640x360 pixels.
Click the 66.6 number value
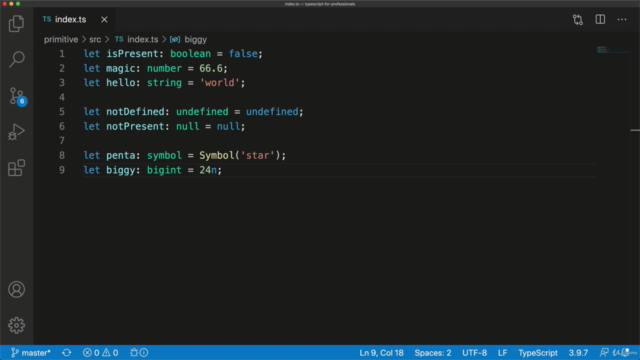click(211, 69)
